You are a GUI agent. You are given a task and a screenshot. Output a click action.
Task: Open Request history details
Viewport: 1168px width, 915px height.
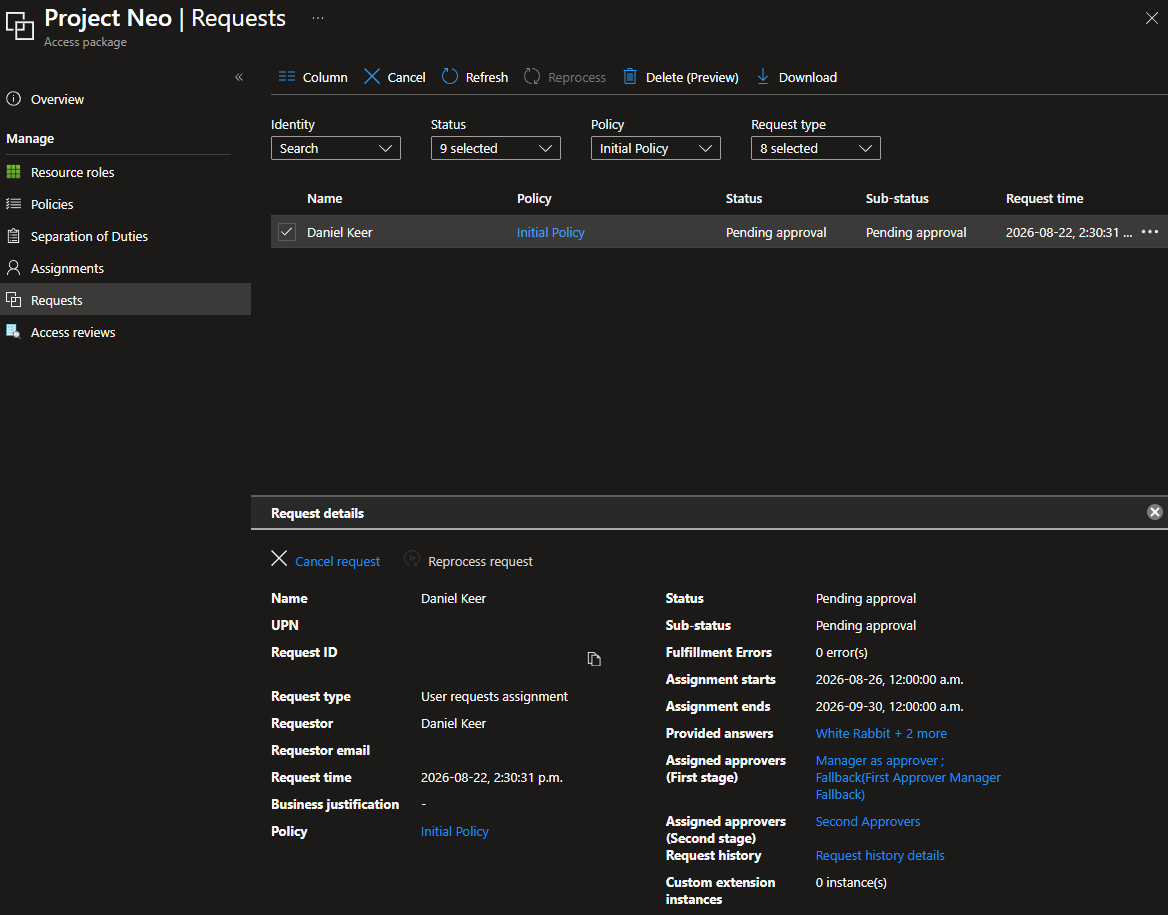(x=880, y=855)
